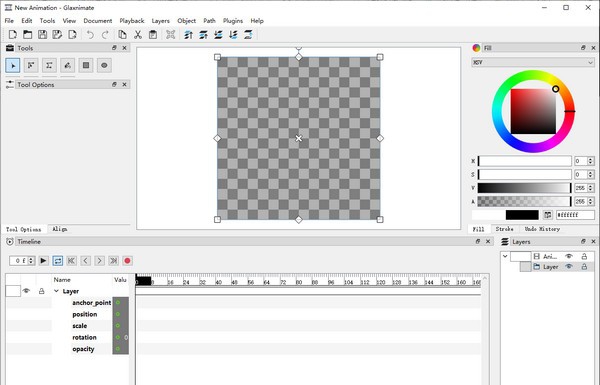Lock the Animation item in Layers panel
The height and width of the screenshot is (385, 600).
584,256
